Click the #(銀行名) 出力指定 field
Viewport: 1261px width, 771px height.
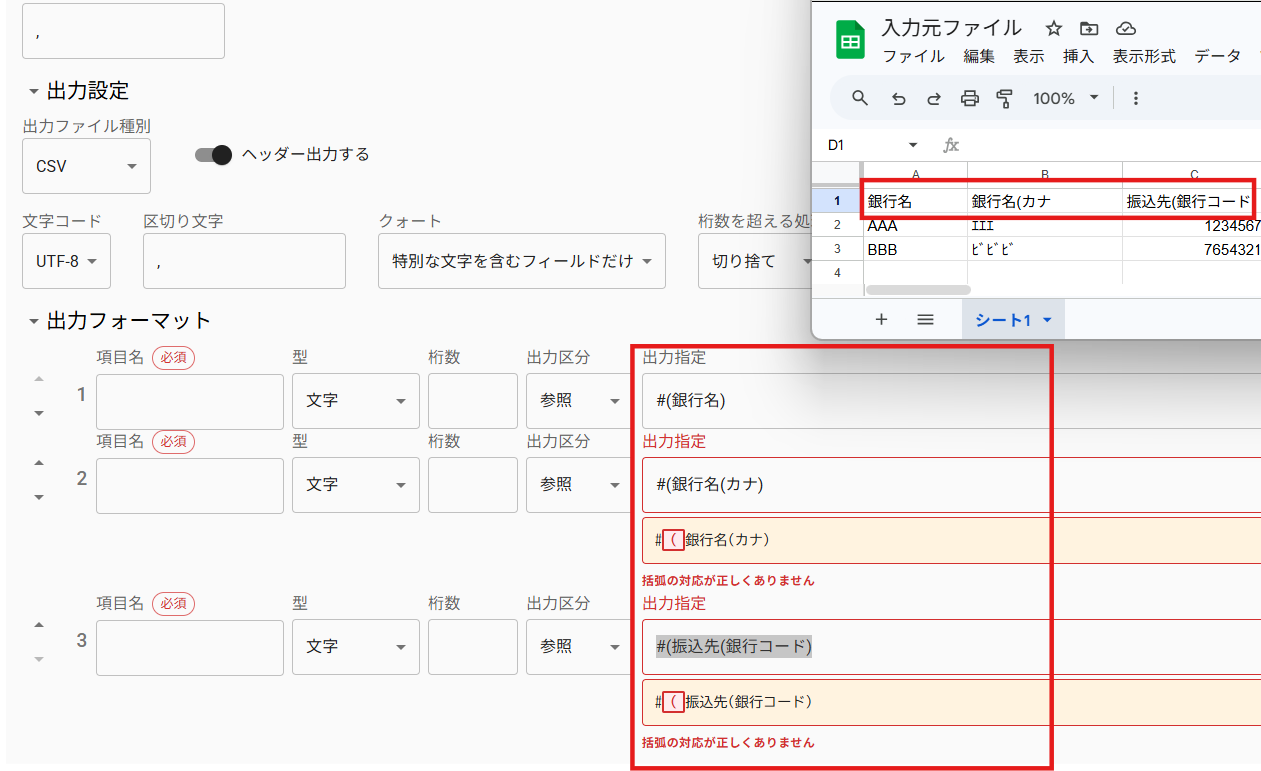(951, 401)
